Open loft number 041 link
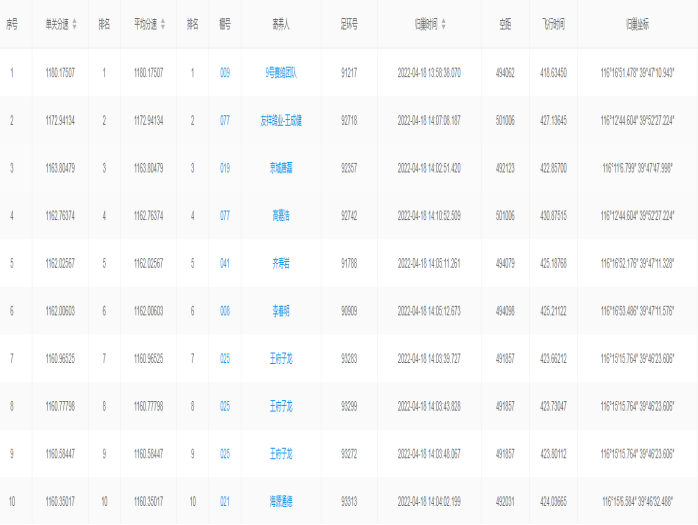The width and height of the screenshot is (698, 525). pyautogui.click(x=225, y=263)
